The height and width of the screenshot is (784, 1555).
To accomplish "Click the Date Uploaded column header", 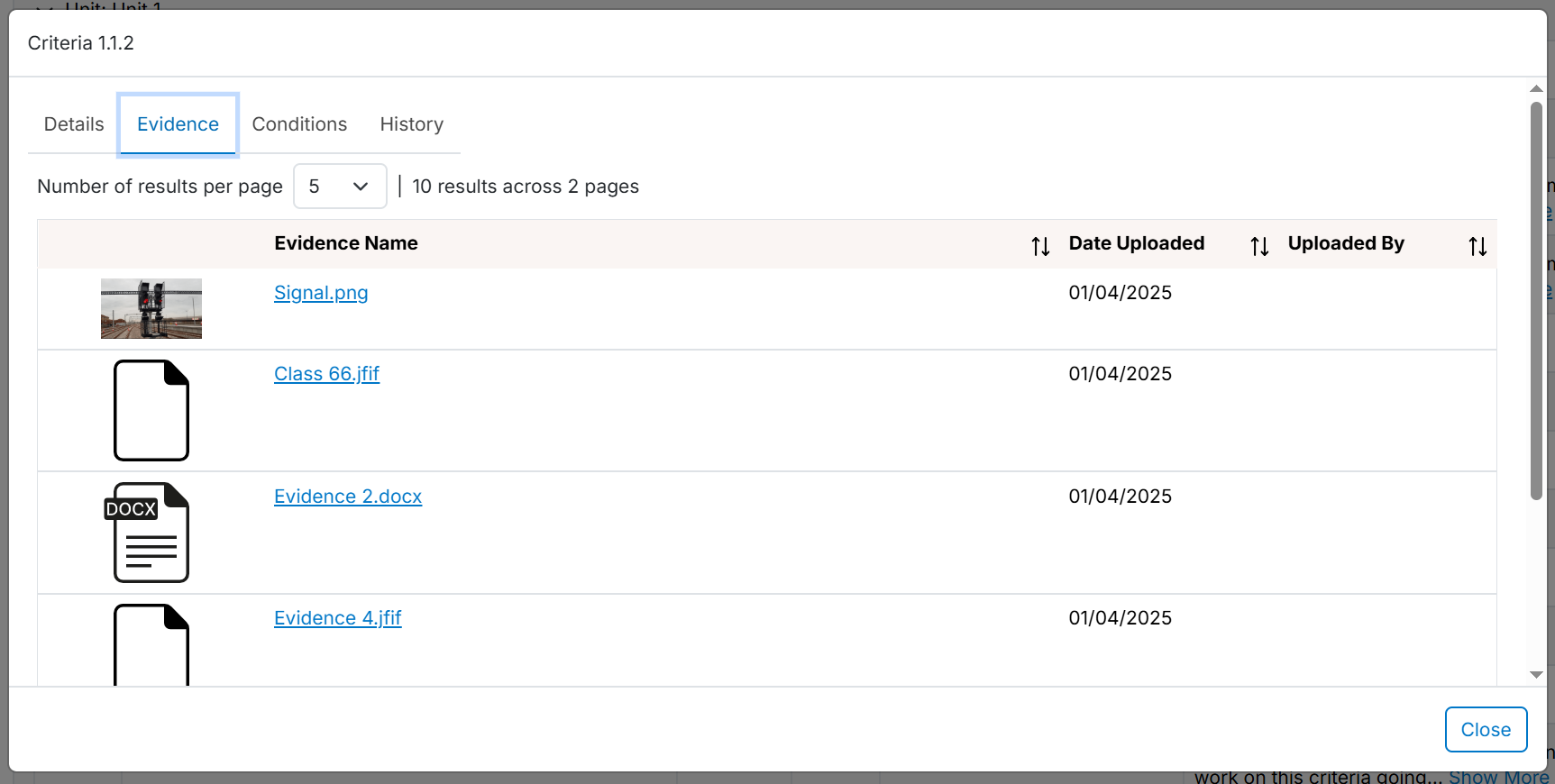I will (x=1136, y=243).
